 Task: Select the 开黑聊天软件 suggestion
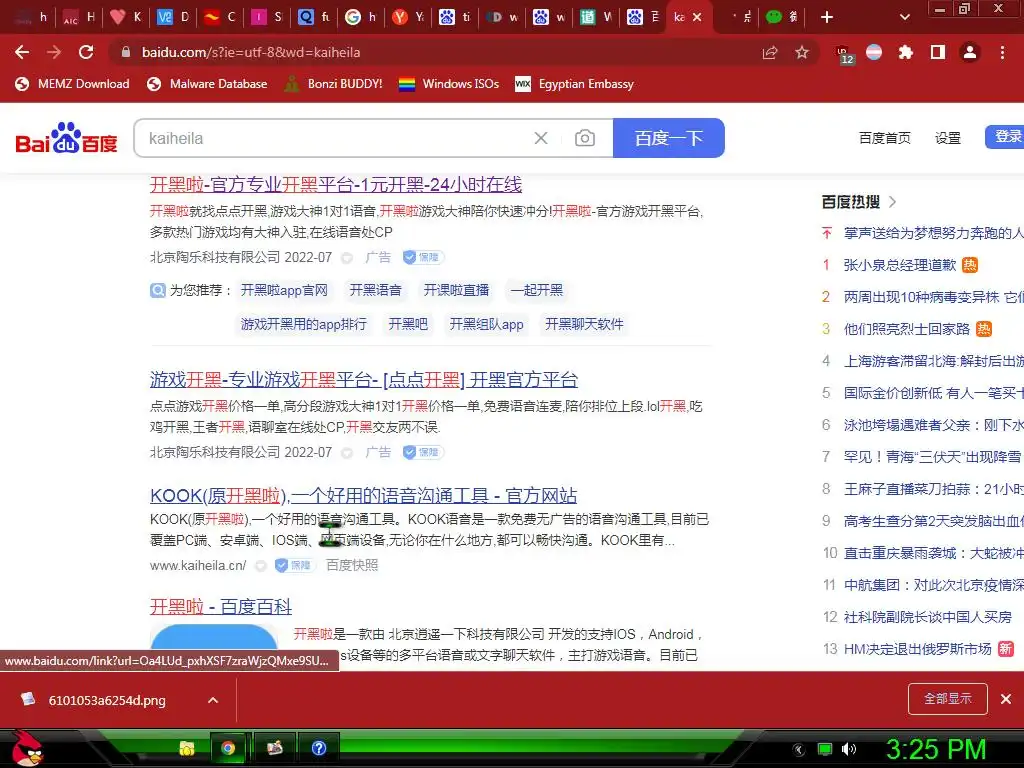click(584, 324)
